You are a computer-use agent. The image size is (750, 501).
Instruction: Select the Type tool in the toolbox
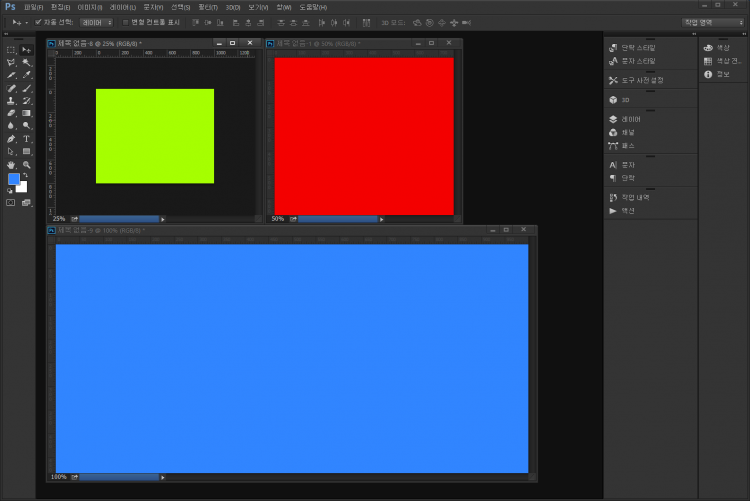[27, 139]
